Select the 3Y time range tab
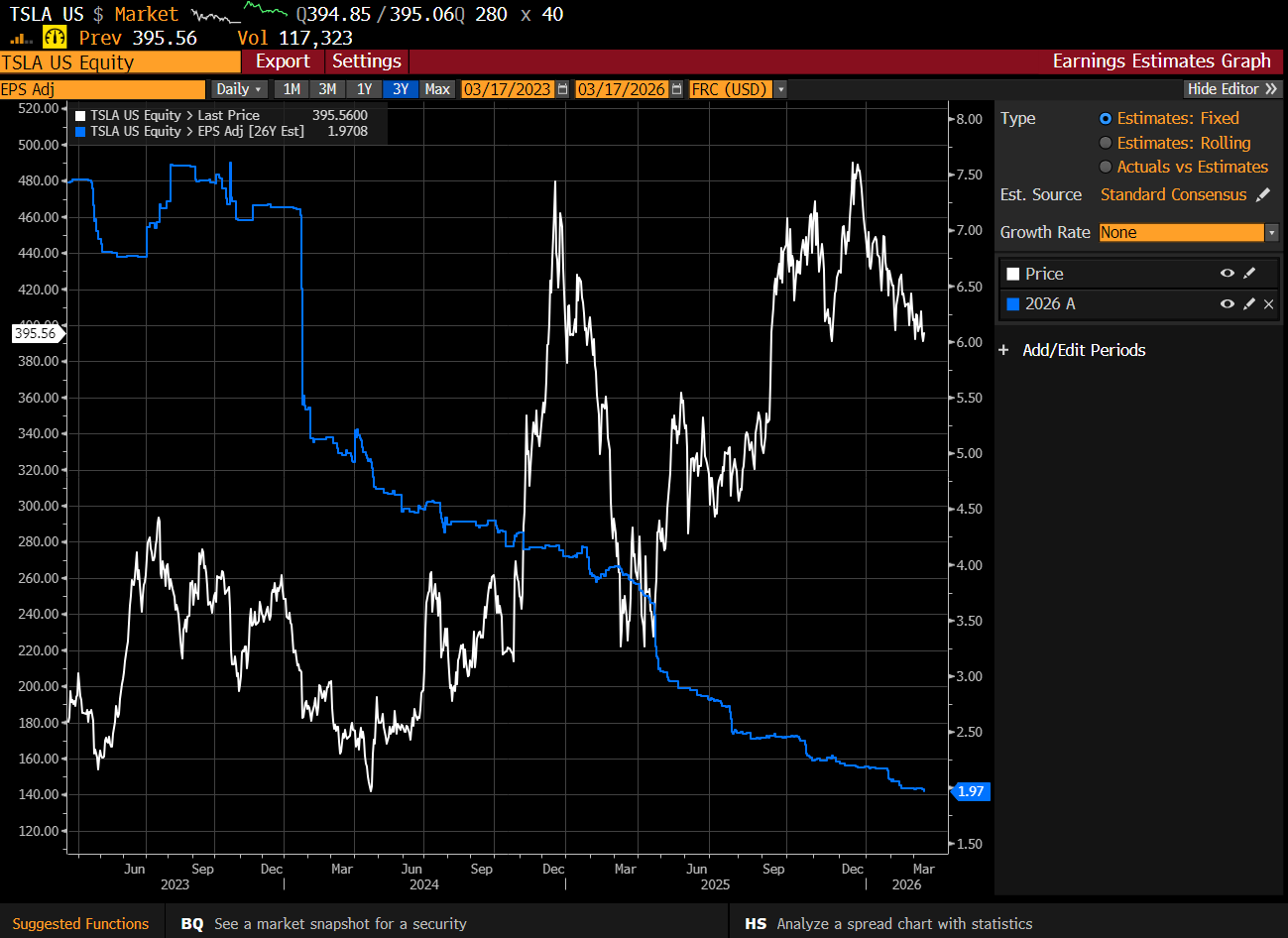 tap(401, 89)
